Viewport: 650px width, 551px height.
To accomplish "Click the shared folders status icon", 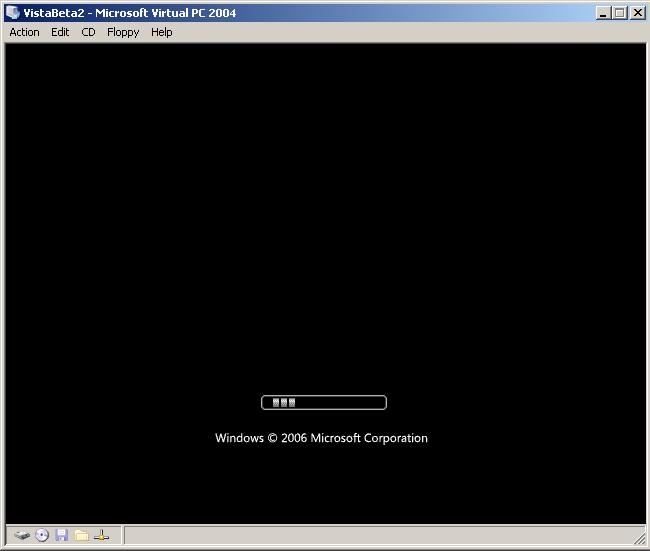I will tap(82, 535).
